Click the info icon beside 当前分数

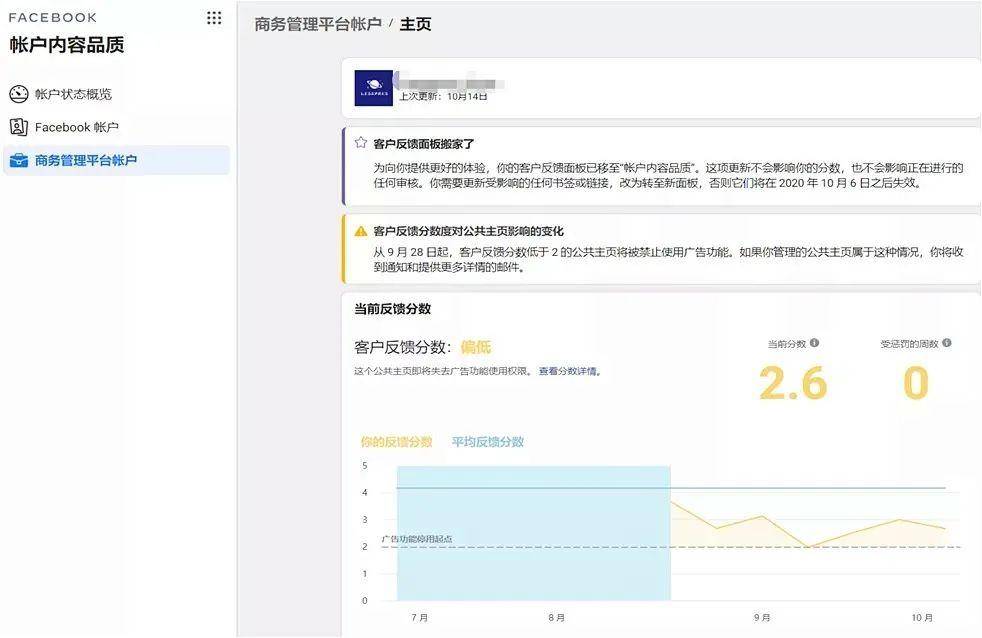point(814,343)
